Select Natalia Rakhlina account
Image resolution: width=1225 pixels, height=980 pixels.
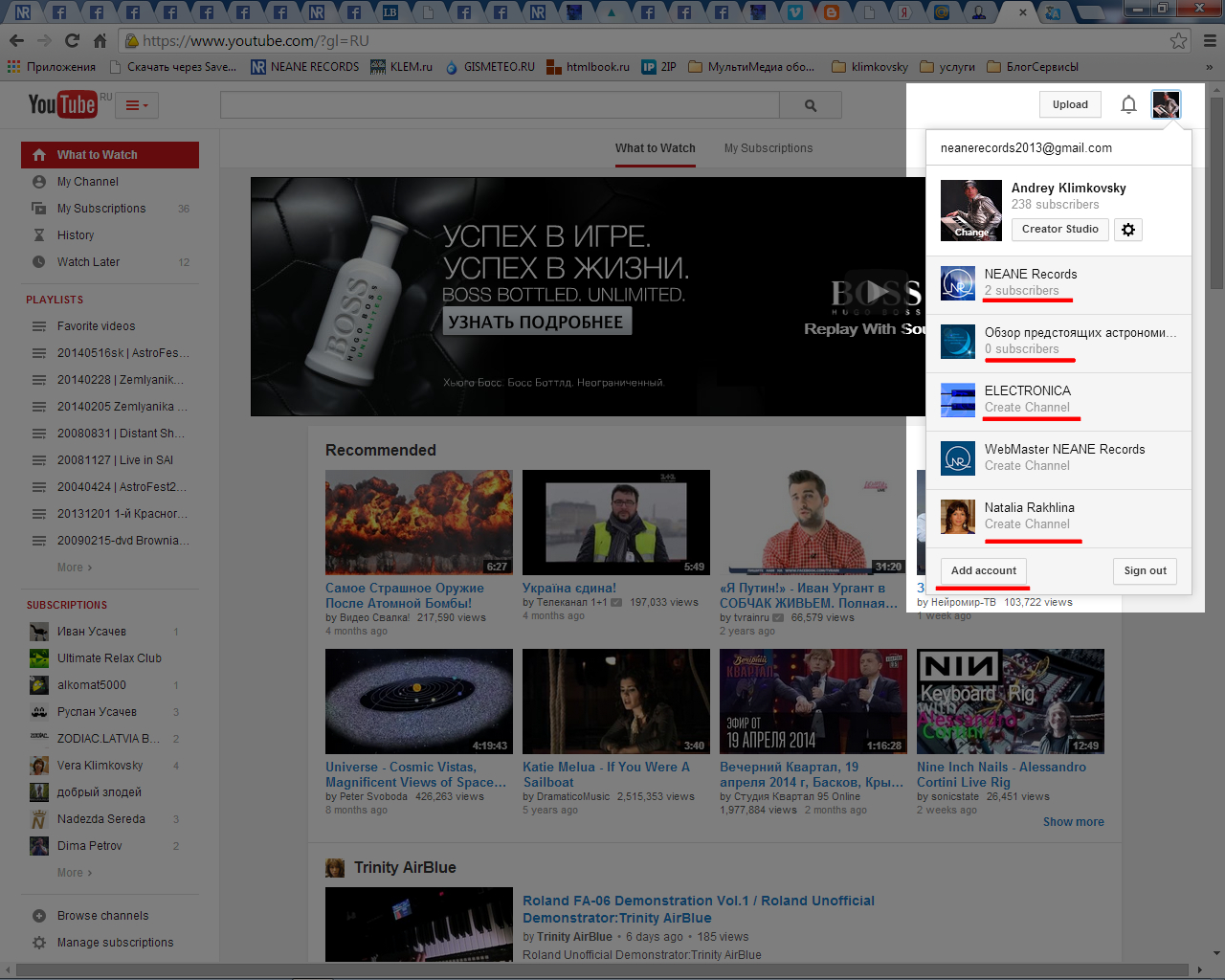[x=1059, y=518]
